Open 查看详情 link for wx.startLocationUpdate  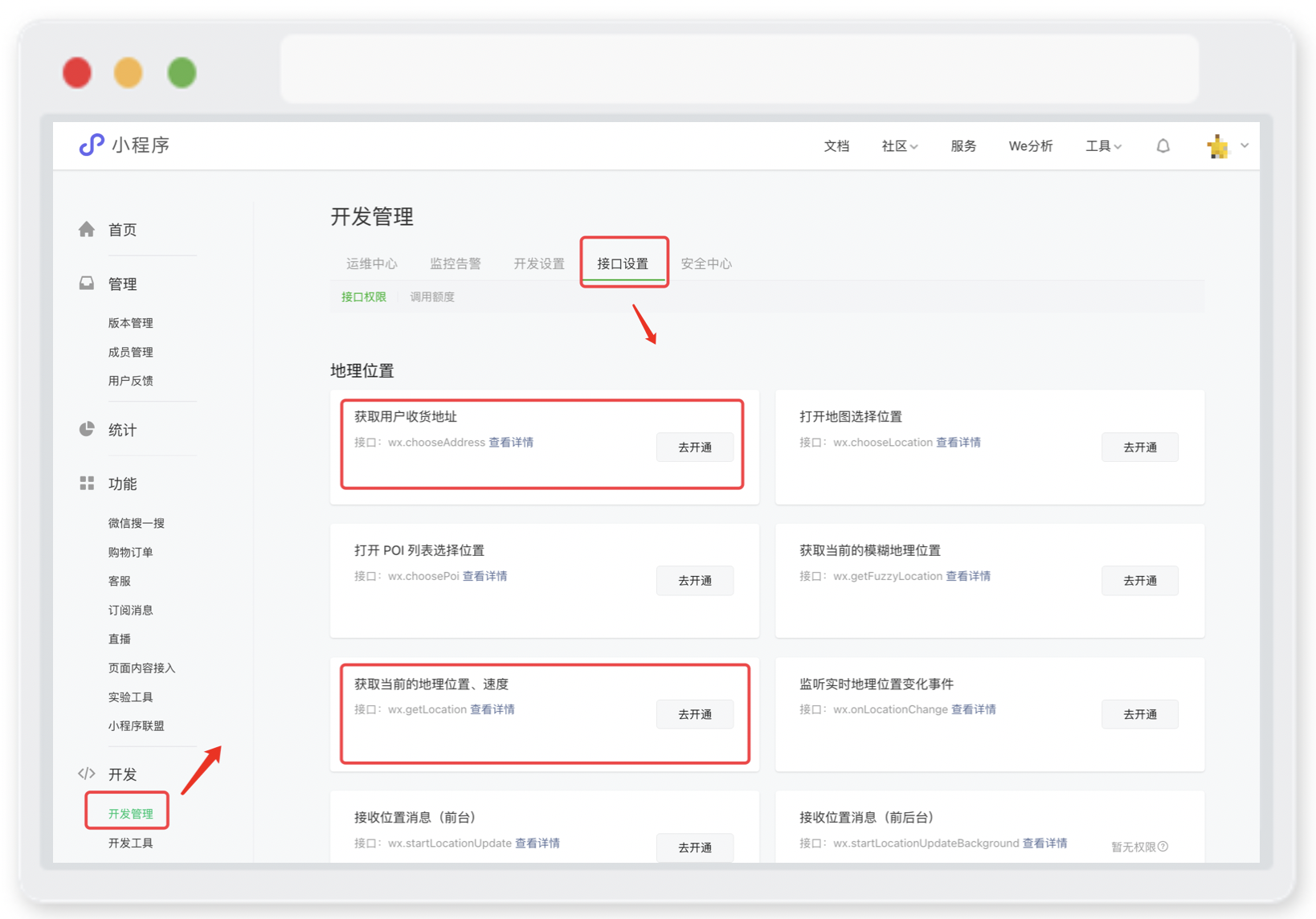(537, 843)
